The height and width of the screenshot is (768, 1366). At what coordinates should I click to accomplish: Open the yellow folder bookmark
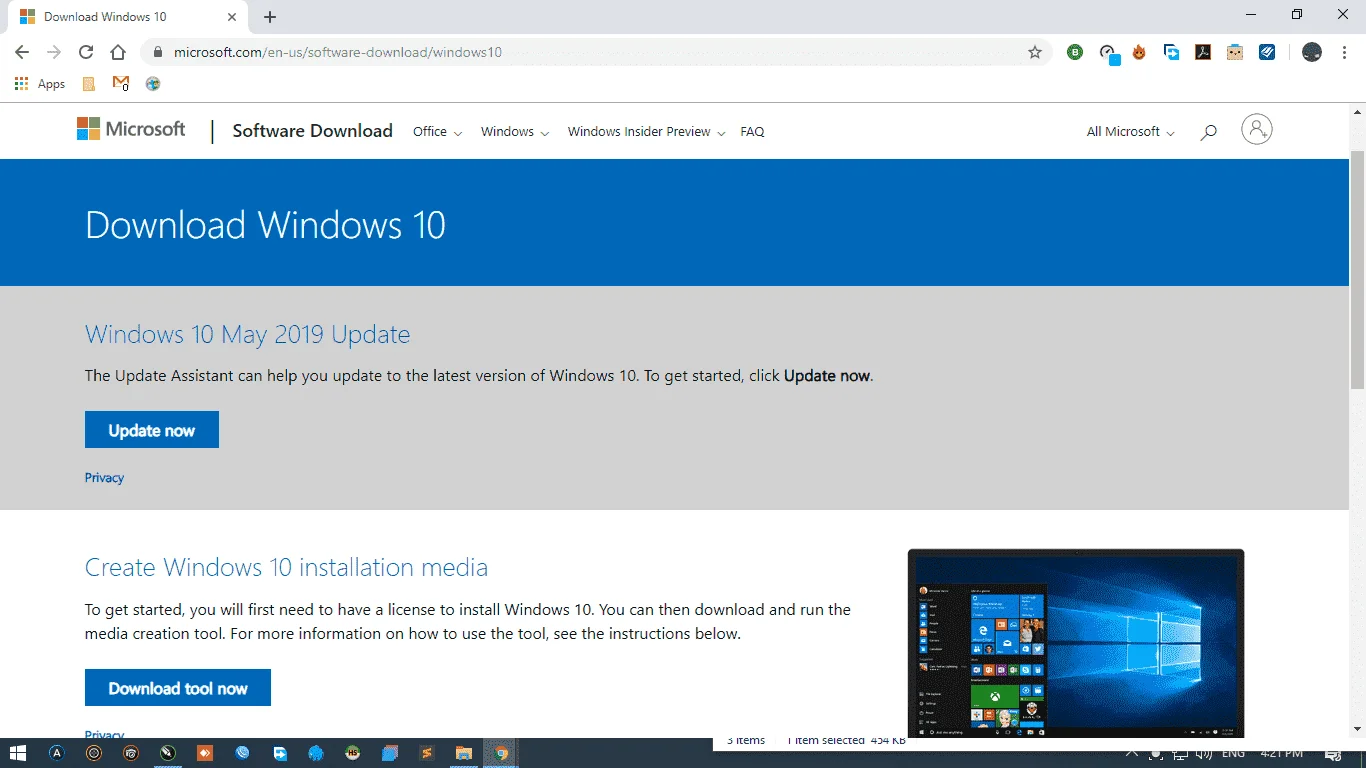click(x=89, y=84)
